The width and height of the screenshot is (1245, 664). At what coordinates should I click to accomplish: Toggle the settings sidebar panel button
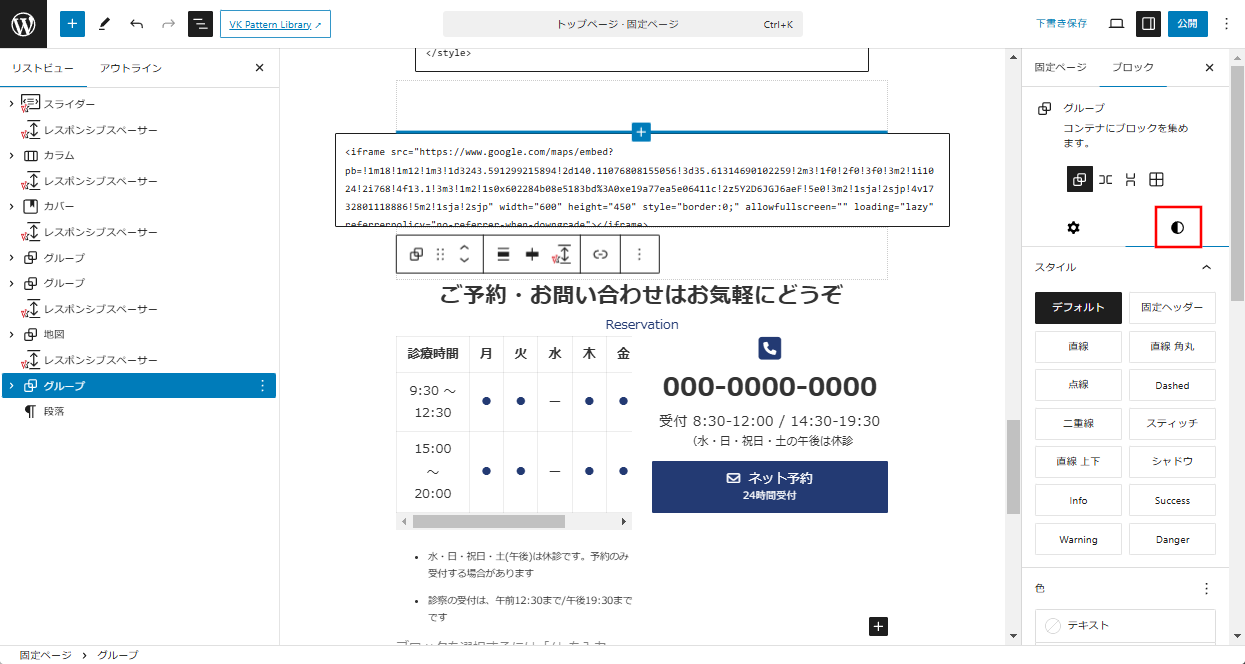[1149, 24]
